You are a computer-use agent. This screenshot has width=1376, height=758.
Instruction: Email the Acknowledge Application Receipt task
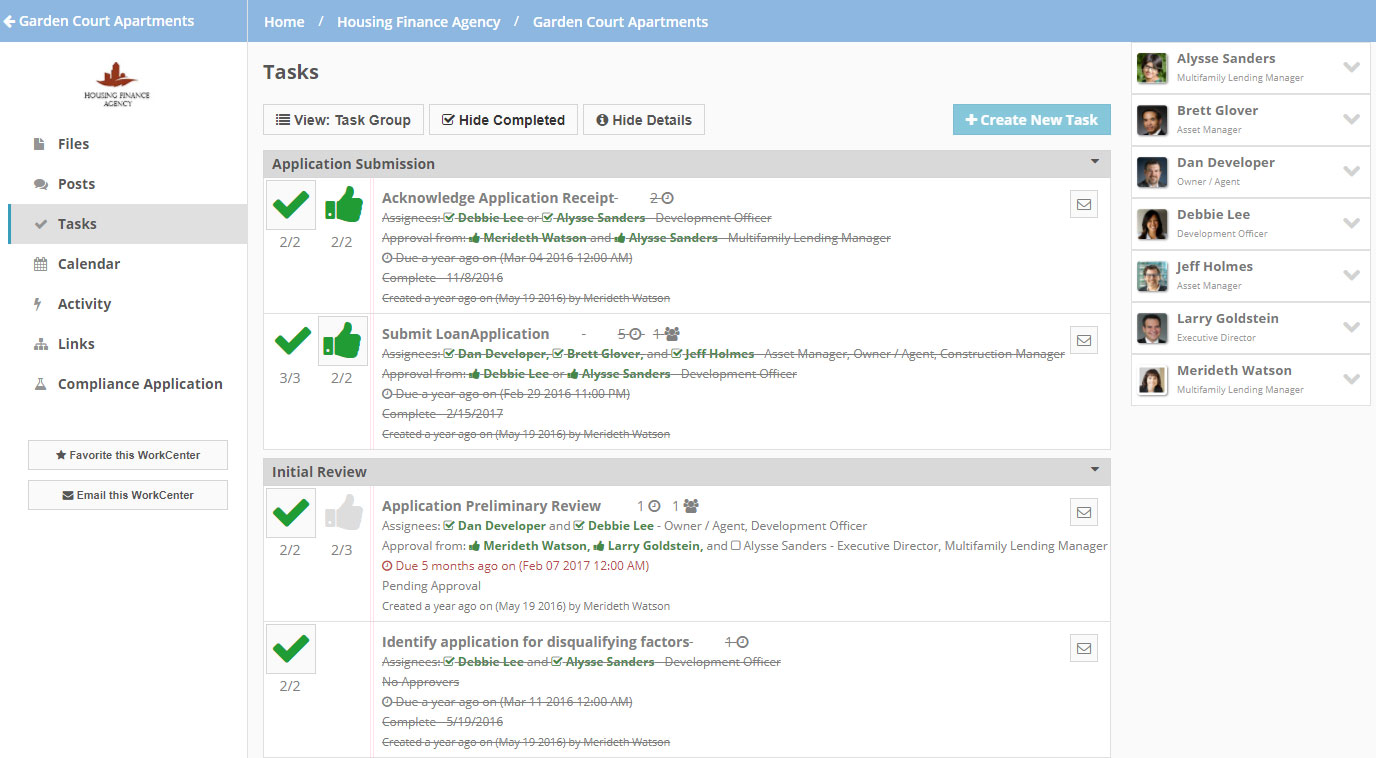pyautogui.click(x=1084, y=203)
